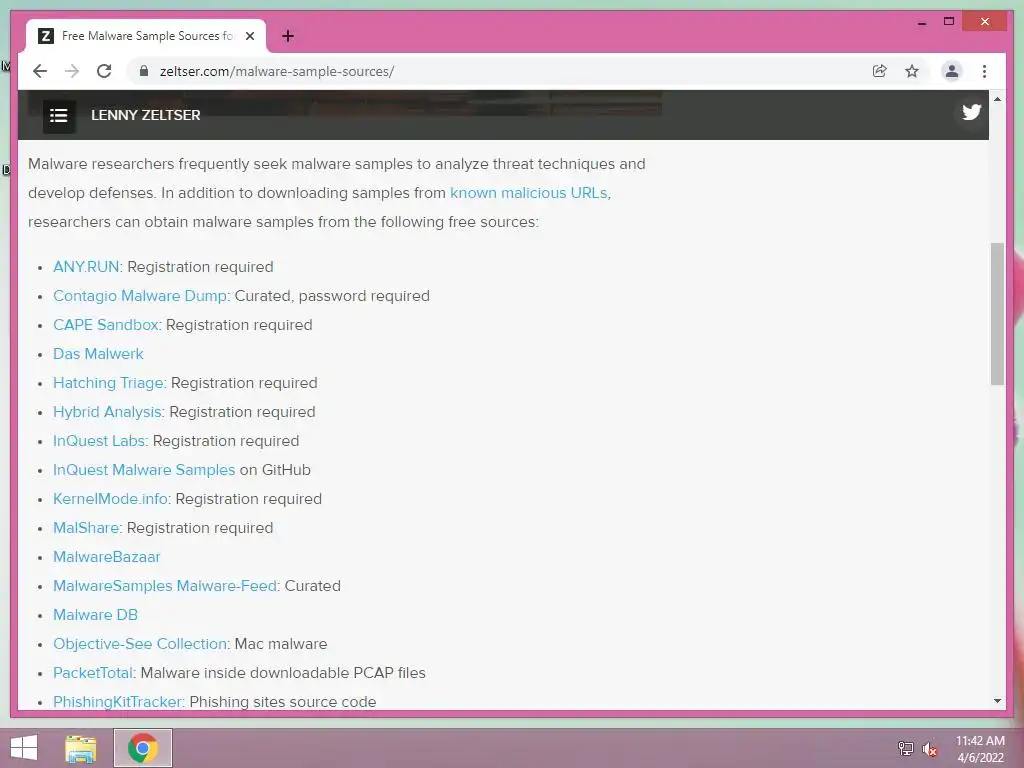Click the text 'Mac malware'
The width and height of the screenshot is (1024, 768).
pyautogui.click(x=281, y=644)
